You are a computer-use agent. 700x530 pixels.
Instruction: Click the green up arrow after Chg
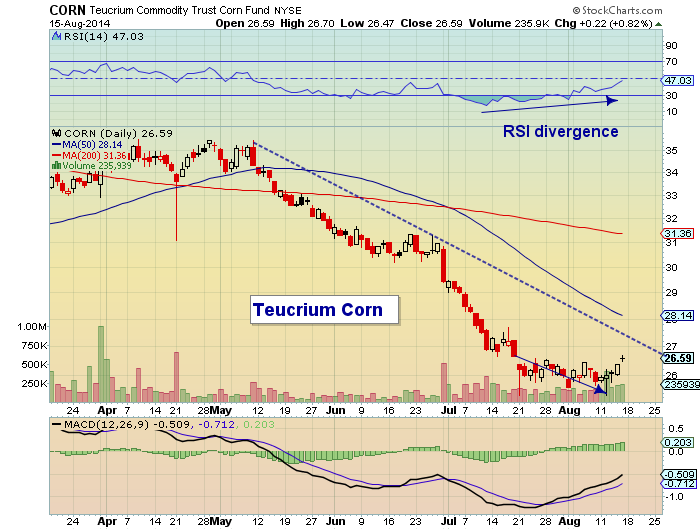(658, 24)
